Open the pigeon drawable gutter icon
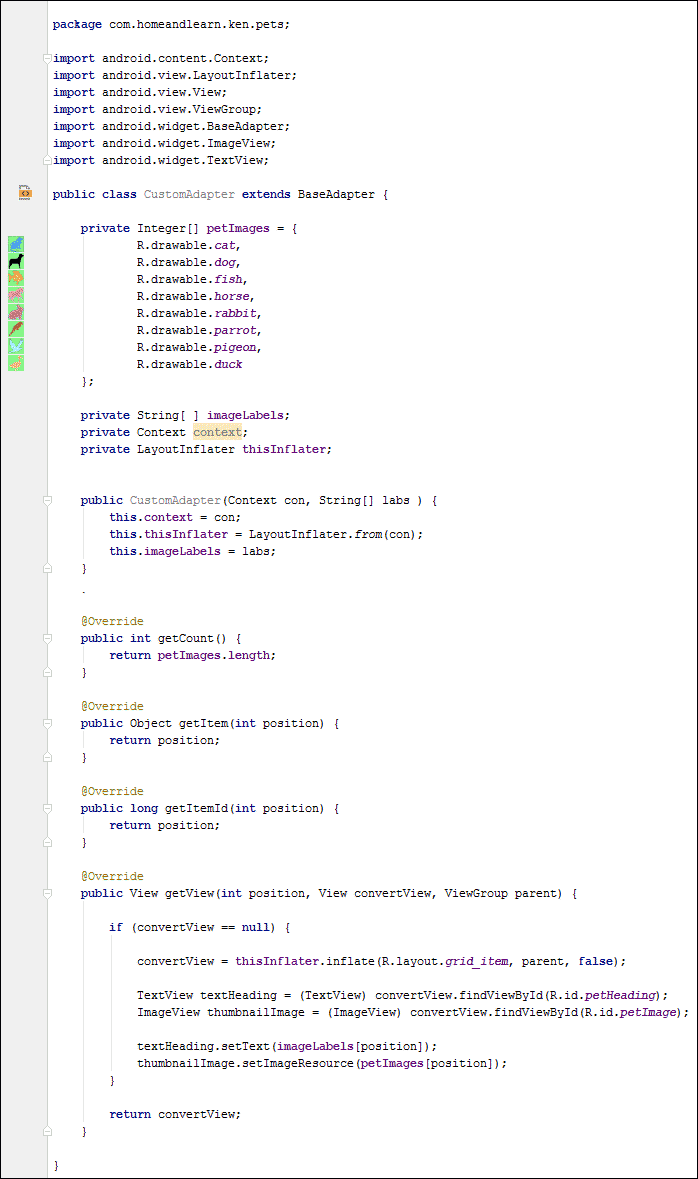The image size is (698, 1179). click(x=16, y=347)
